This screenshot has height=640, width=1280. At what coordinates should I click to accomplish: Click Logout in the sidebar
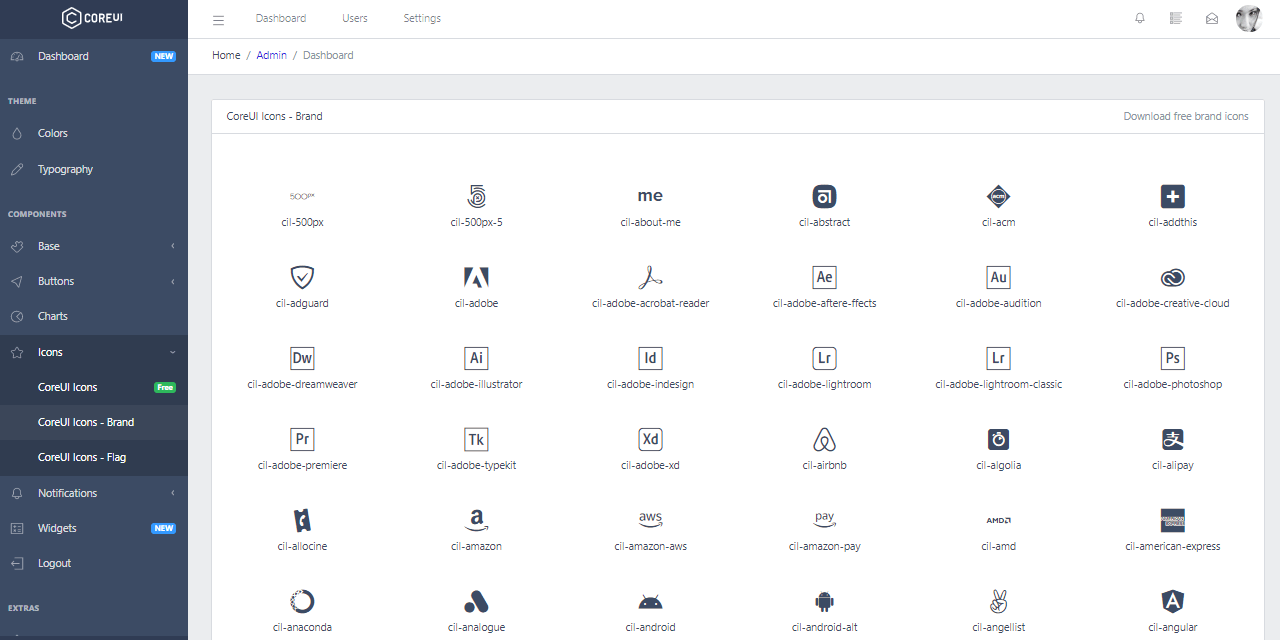tap(94, 563)
